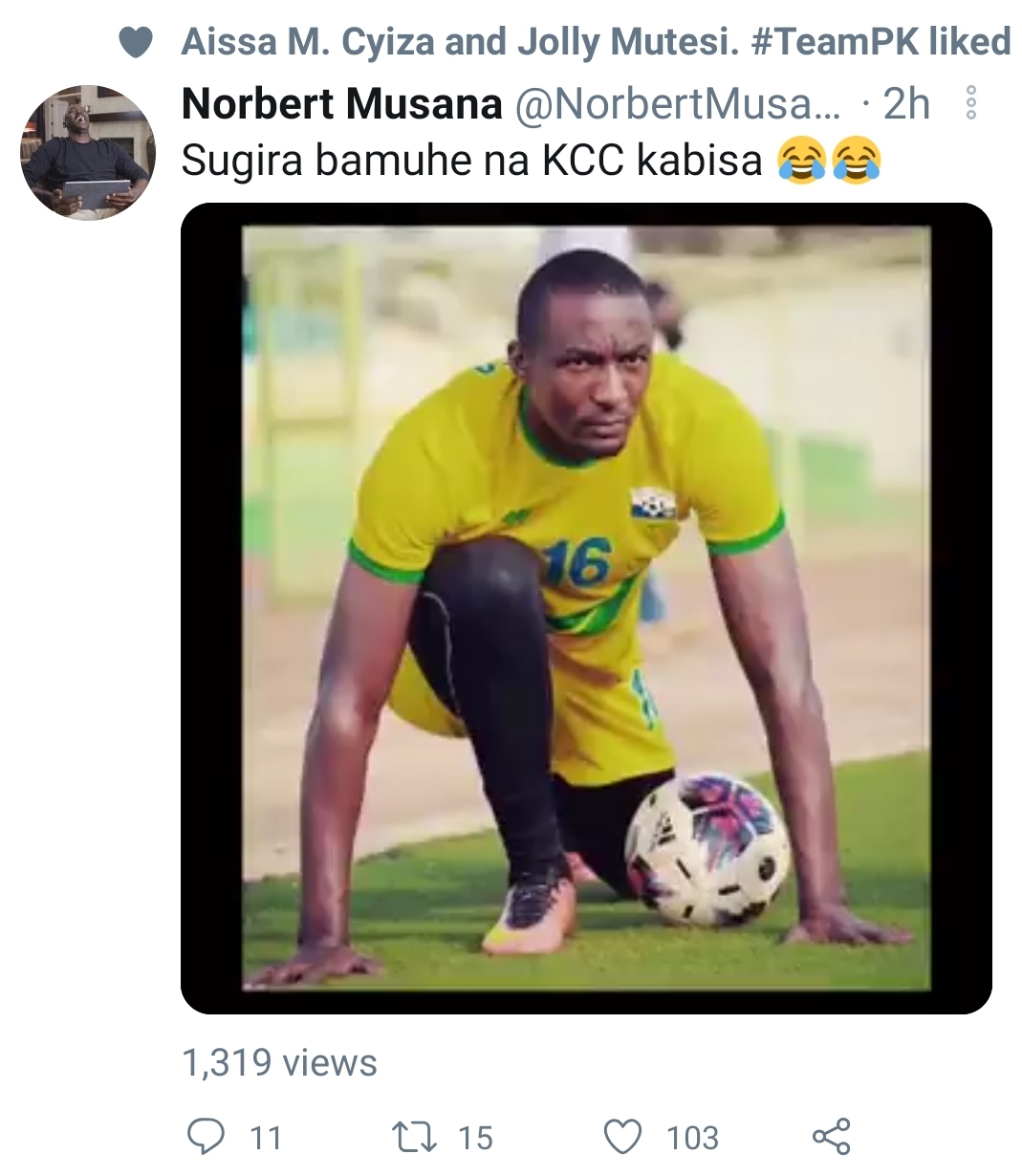Open the three-dot more options menu
Viewport: 1022px width, 1176px height.
click(x=970, y=103)
